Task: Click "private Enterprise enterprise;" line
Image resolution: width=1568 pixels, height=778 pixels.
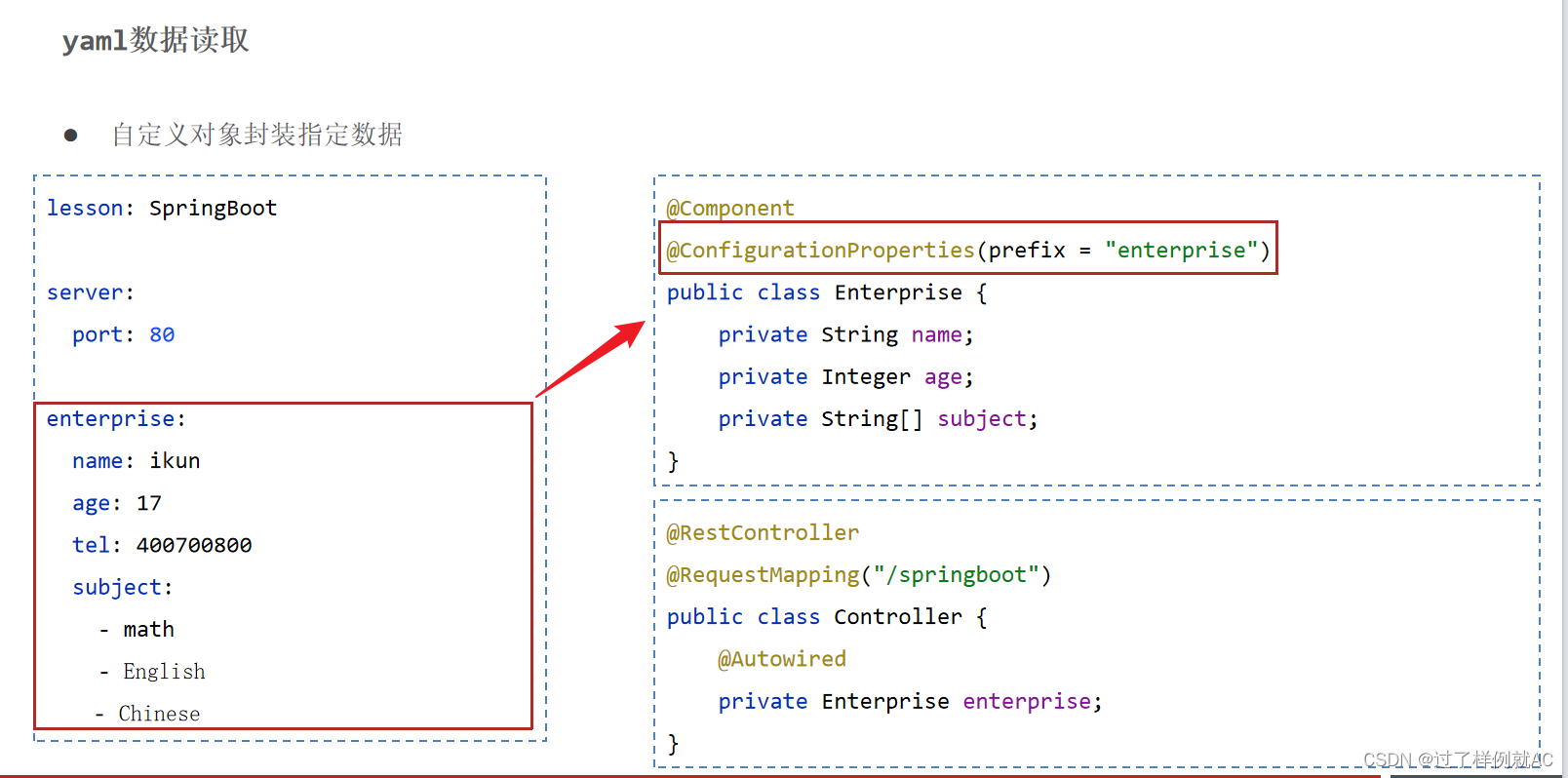Action: click(910, 702)
